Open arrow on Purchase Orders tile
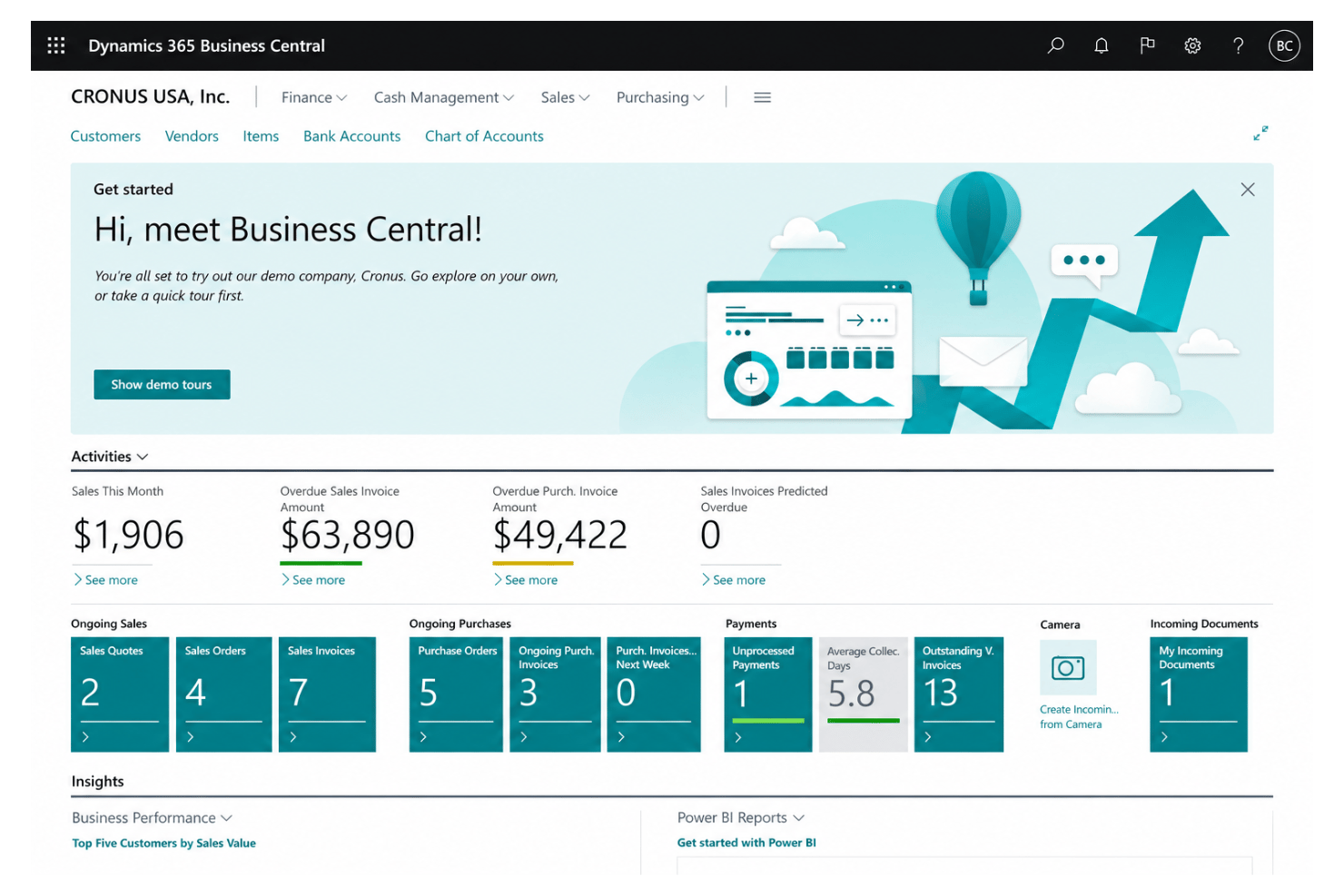 click(423, 737)
